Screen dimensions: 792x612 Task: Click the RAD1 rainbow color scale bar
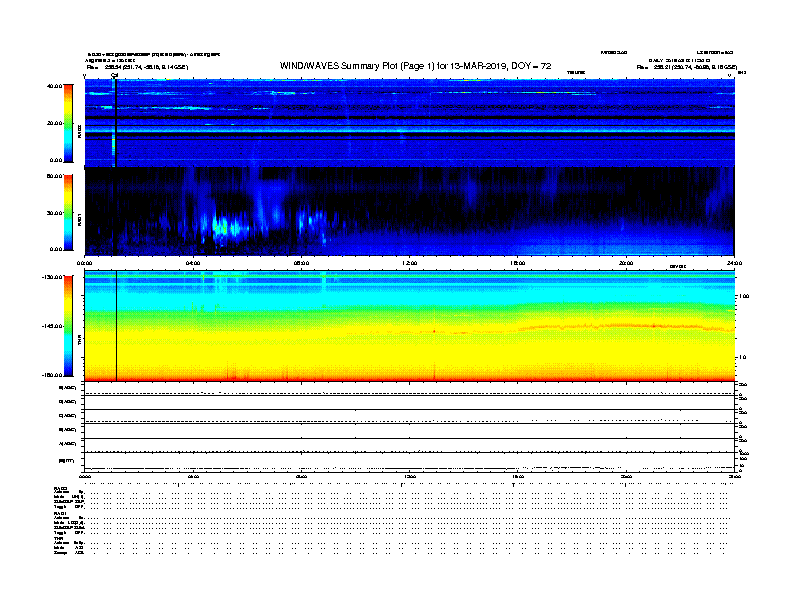(68, 213)
